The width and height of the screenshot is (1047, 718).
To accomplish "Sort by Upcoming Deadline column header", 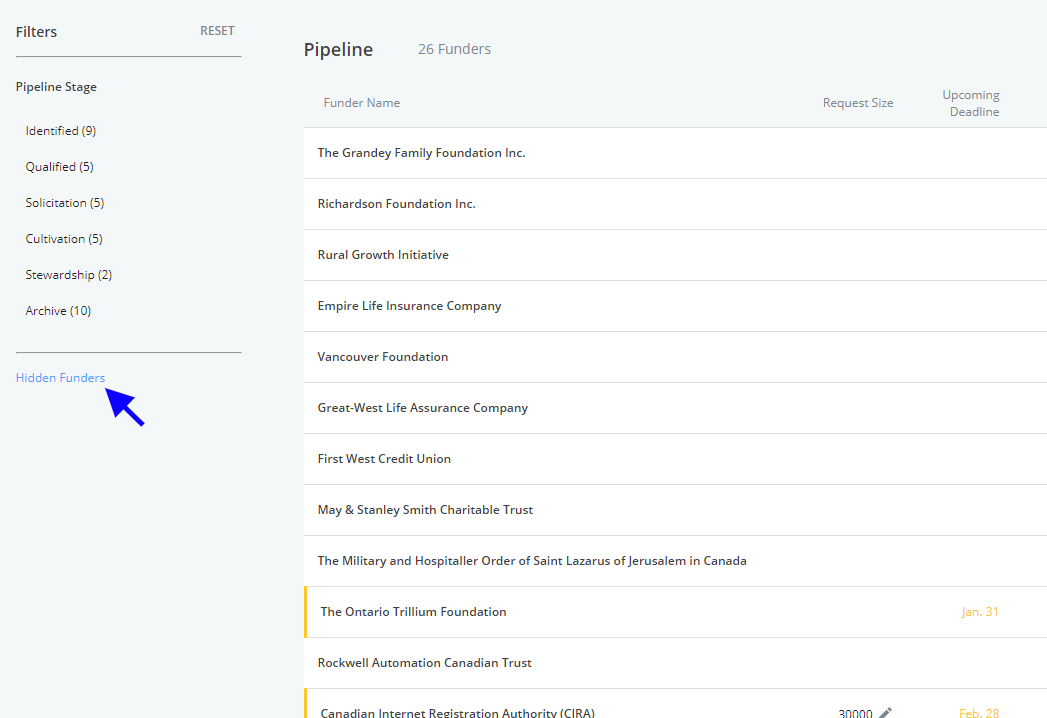I will tap(971, 103).
